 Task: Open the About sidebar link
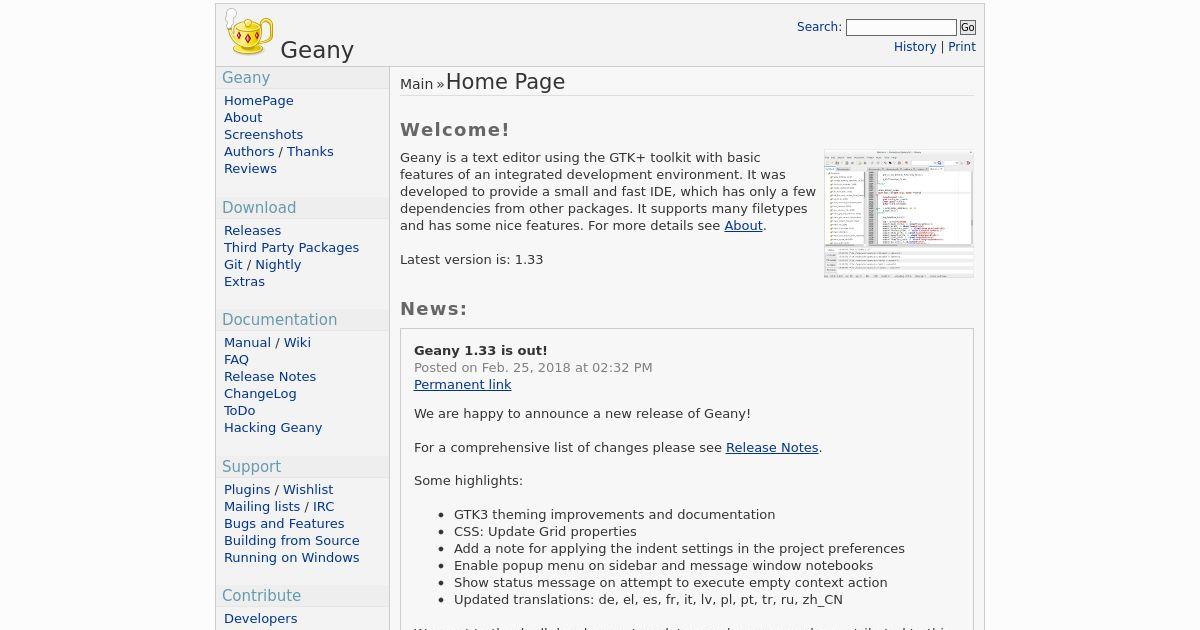tap(243, 118)
